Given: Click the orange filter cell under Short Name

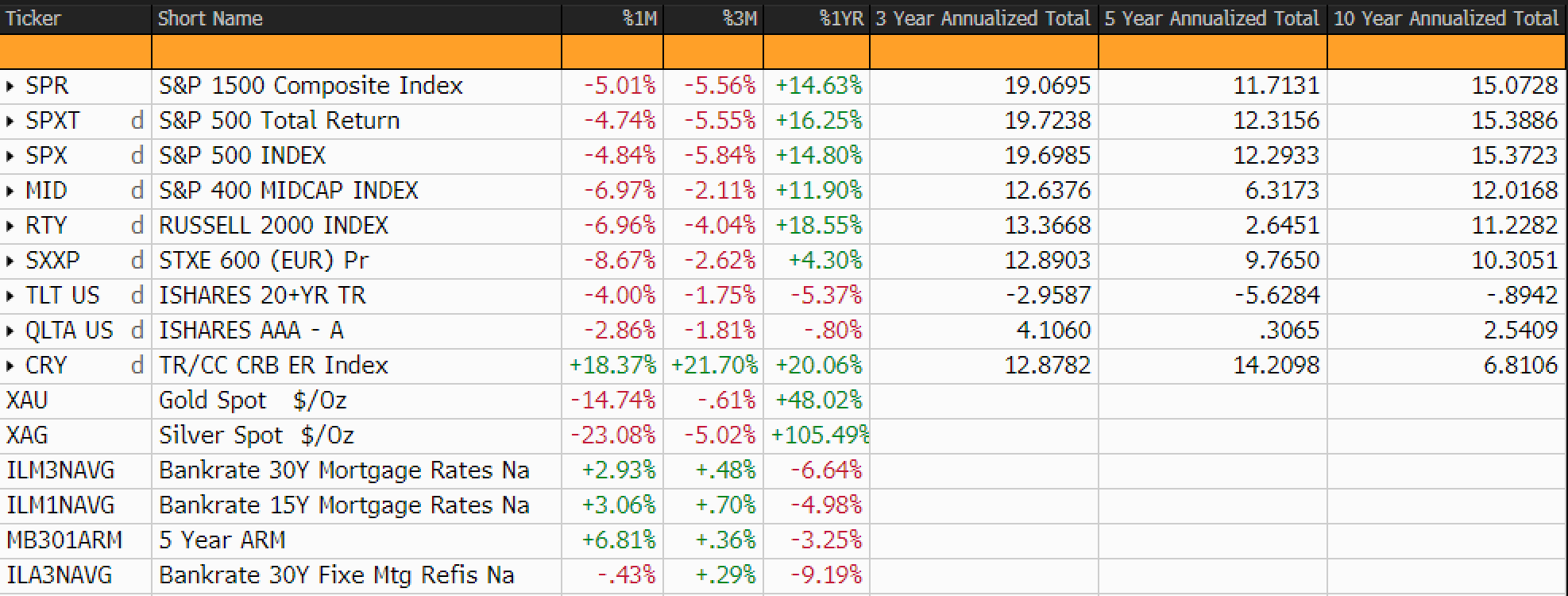Looking at the screenshot, I should 356,52.
